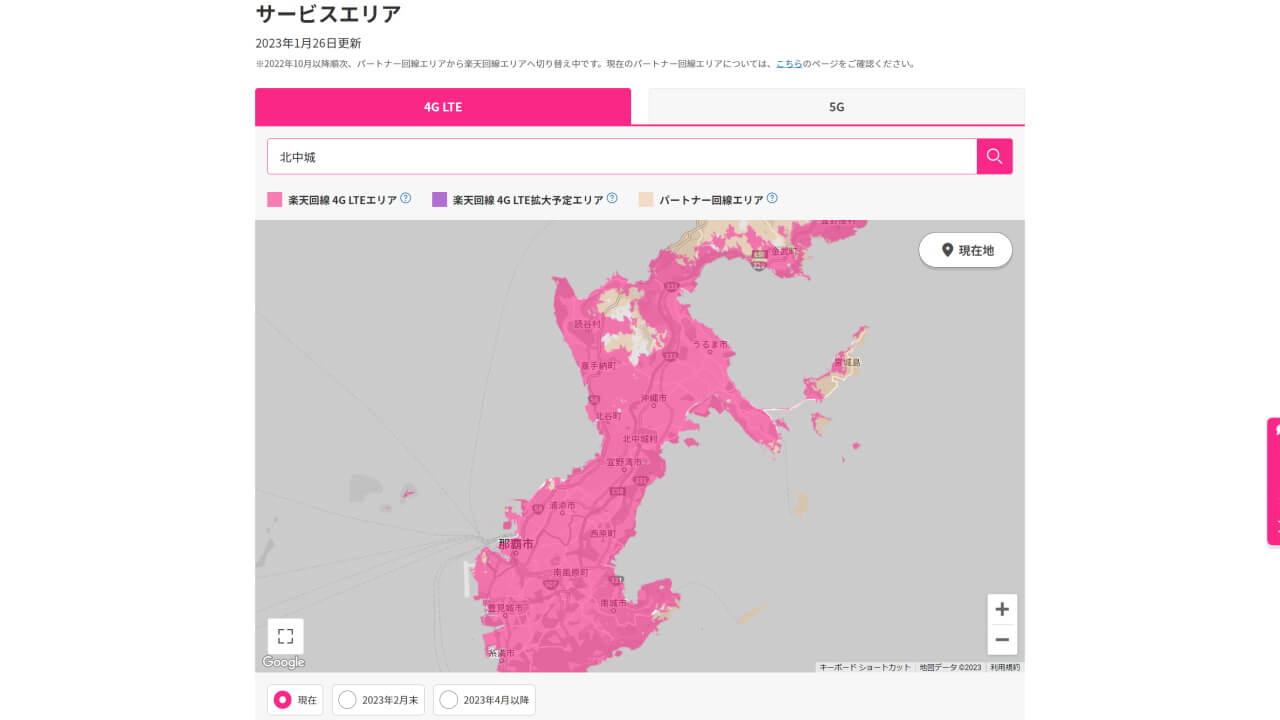This screenshot has width=1280, height=720.
Task: Click the search field containing 北中城
Action: pyautogui.click(x=620, y=156)
